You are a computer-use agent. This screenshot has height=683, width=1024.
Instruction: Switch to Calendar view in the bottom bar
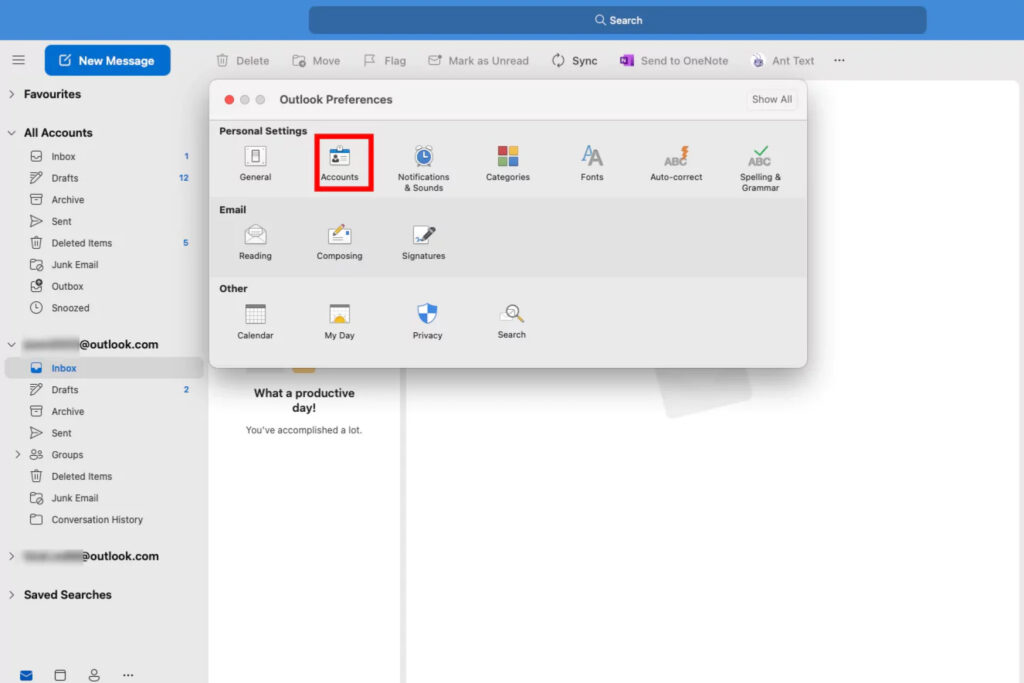(x=60, y=675)
